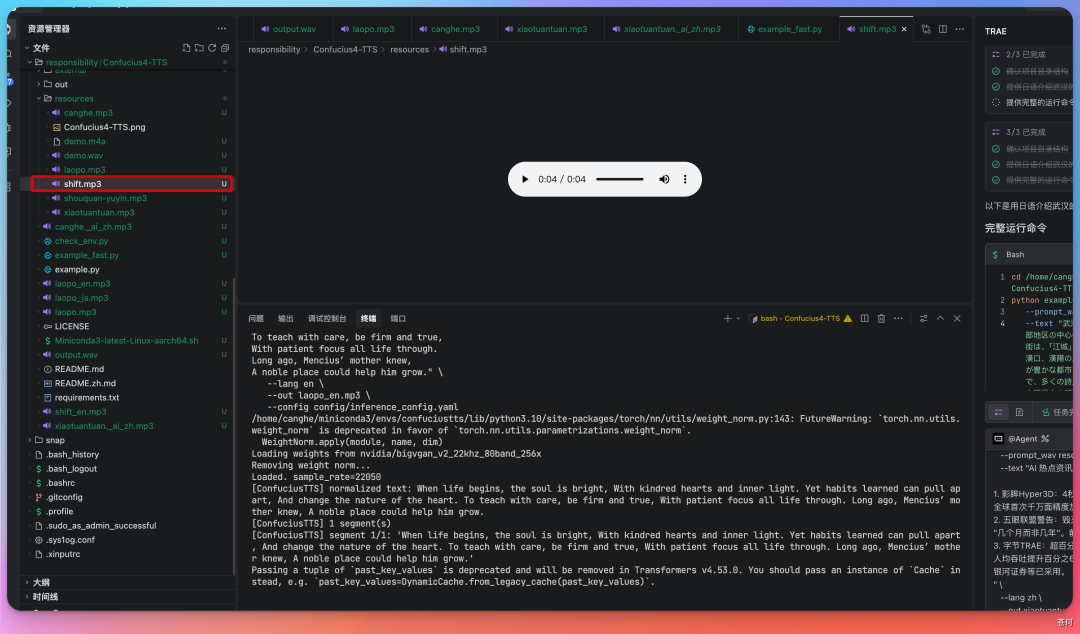Split the terminal

pos(864,318)
